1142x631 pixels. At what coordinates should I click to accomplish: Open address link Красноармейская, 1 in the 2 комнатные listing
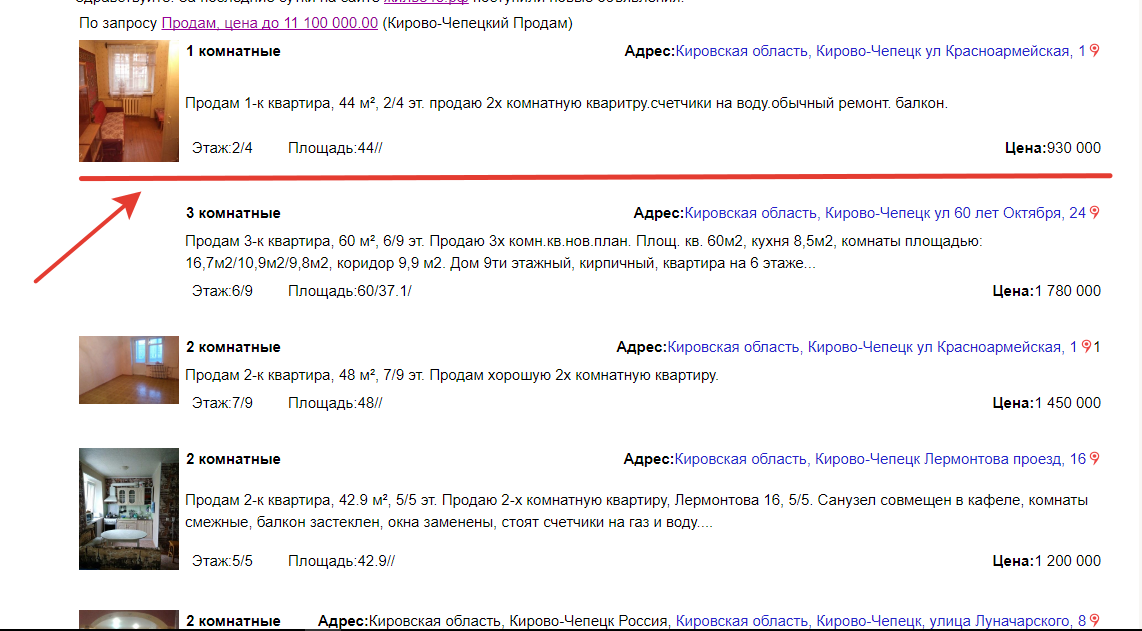coord(872,347)
